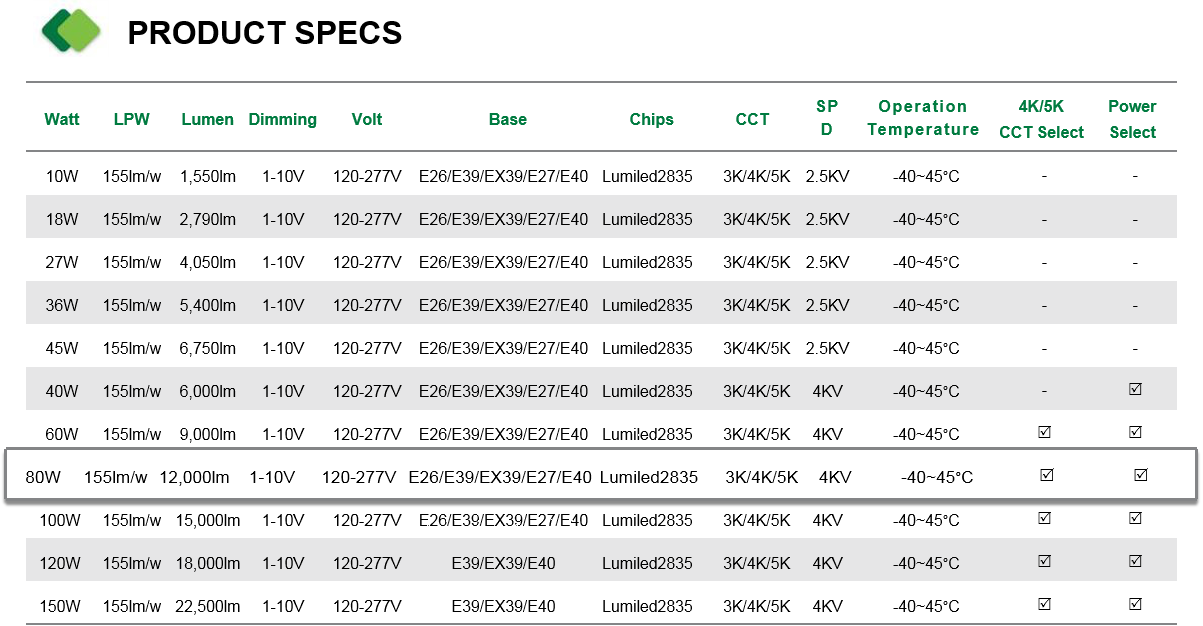Click the 10W wattage cell

tap(62, 176)
